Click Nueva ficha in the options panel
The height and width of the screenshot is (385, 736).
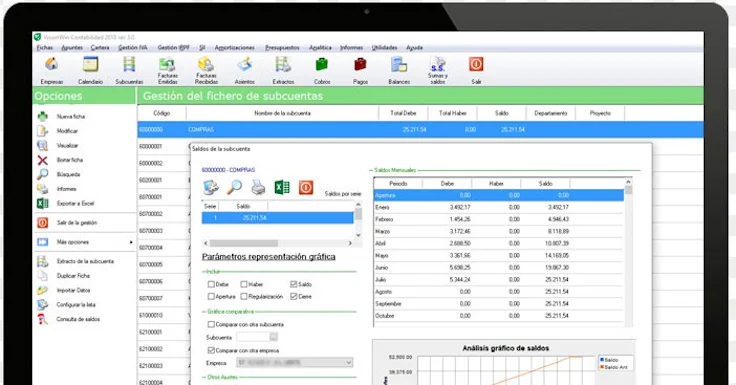pyautogui.click(x=70, y=116)
